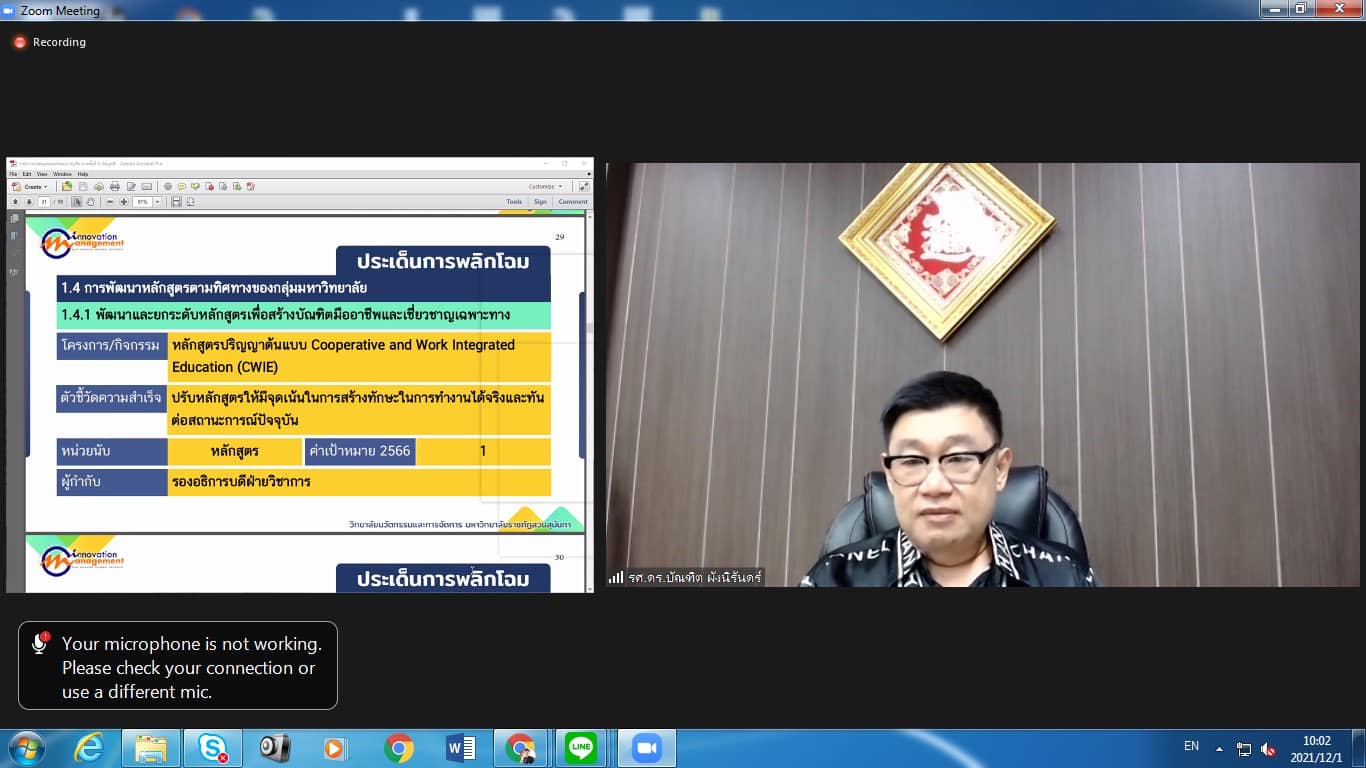Open the Tools pane in Acrobat
The height and width of the screenshot is (768, 1366).
click(x=514, y=202)
